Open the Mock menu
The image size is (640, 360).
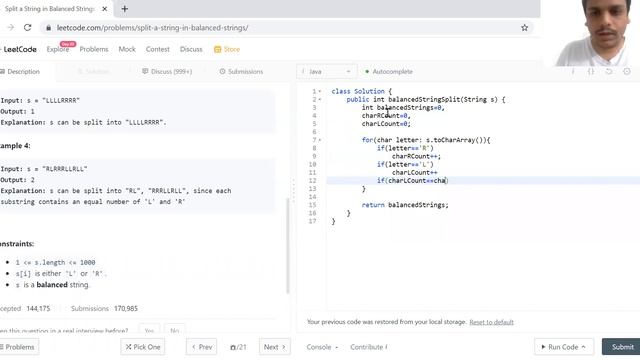pyautogui.click(x=127, y=49)
